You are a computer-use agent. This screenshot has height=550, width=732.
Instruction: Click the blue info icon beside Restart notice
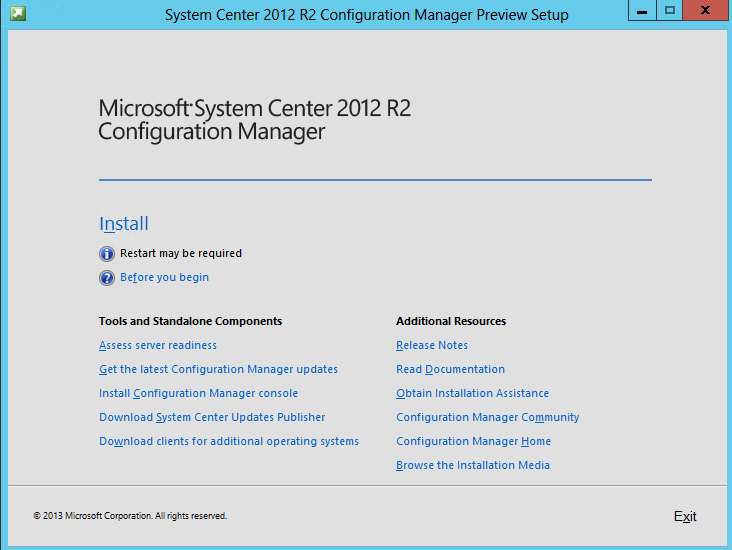(x=107, y=254)
